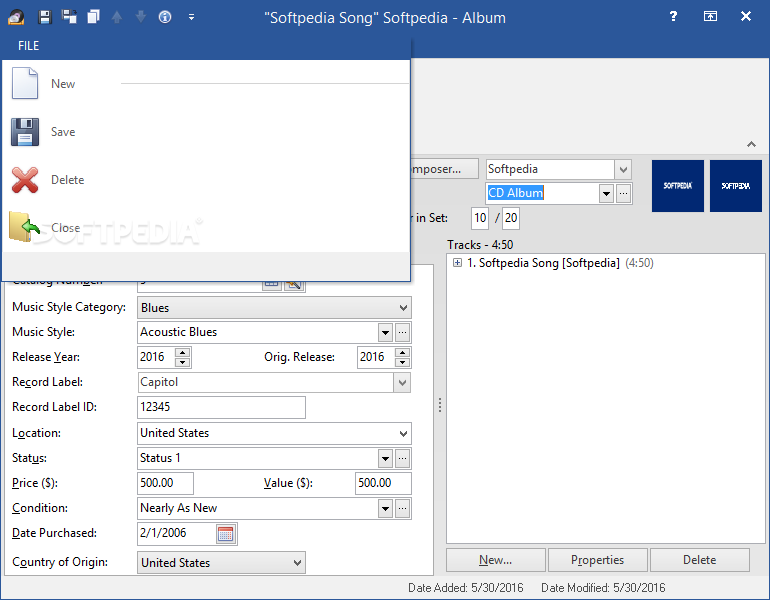Screen dimensions: 770x600
Task: Select the second Softpedia cover thumbnail
Action: 736,186
